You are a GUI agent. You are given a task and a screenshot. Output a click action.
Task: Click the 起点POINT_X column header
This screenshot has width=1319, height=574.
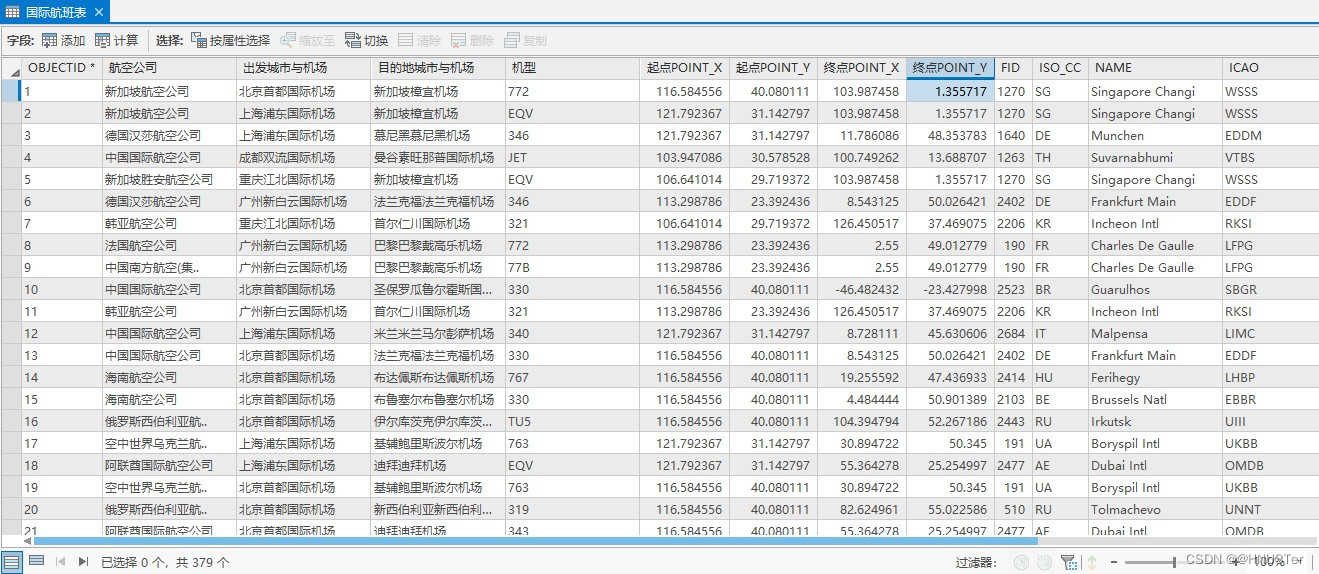(684, 68)
